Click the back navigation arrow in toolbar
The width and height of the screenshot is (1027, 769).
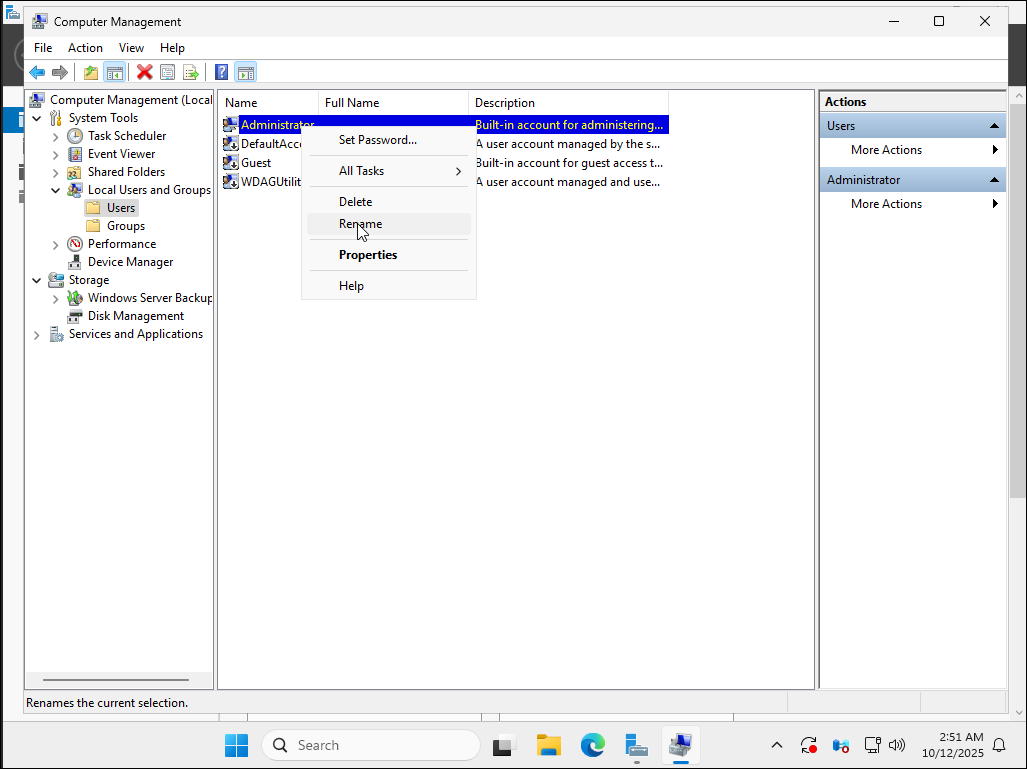pos(37,71)
